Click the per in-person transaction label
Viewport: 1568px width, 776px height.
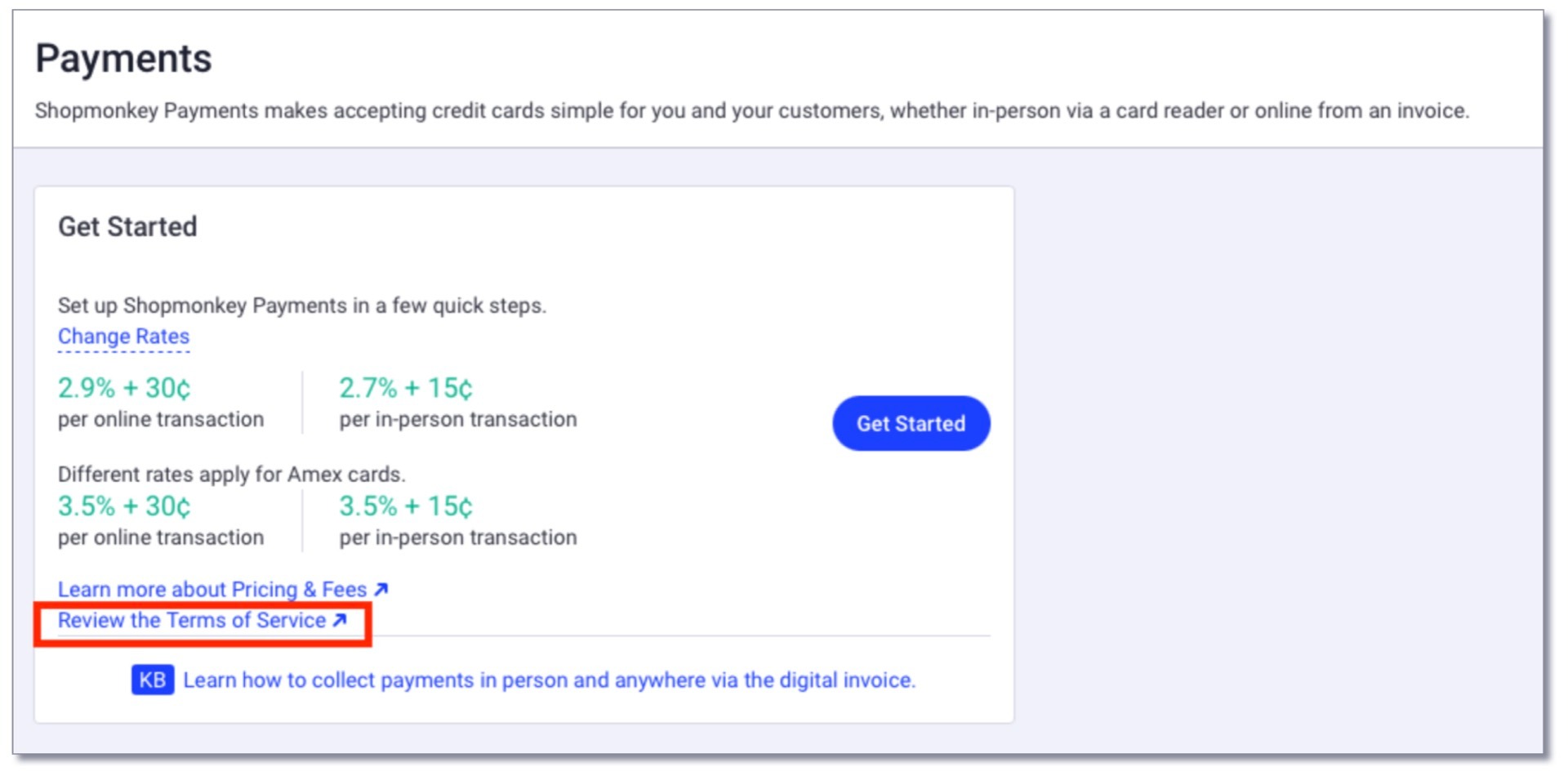coord(457,419)
